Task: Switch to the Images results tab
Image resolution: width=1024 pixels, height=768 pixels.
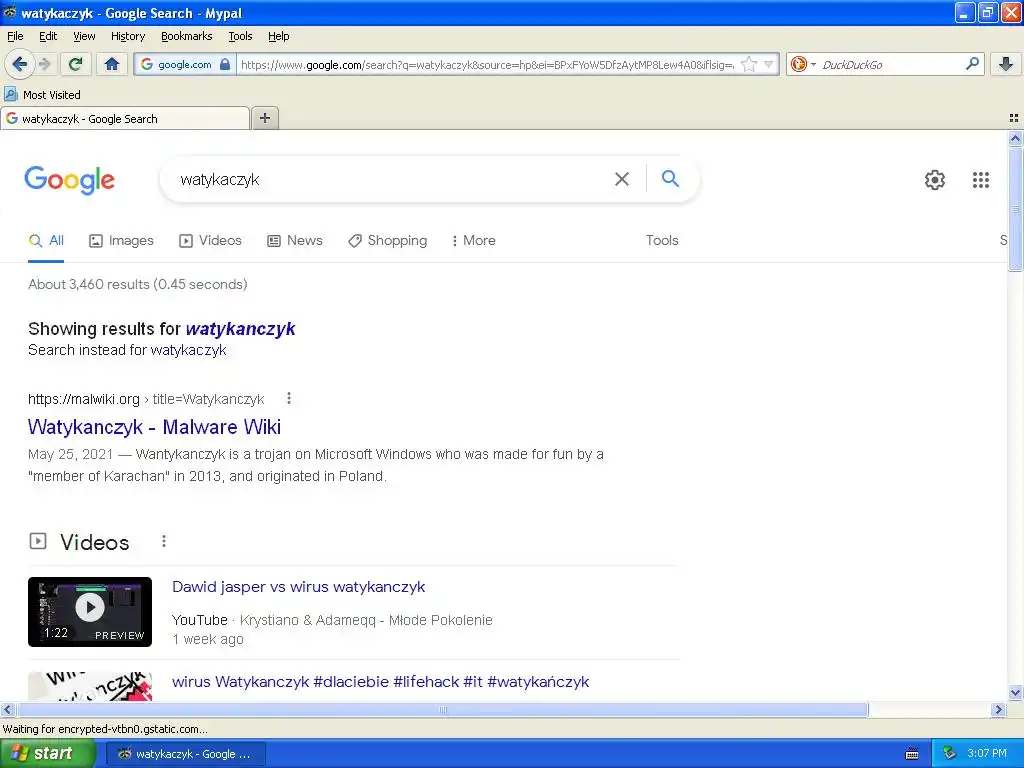Action: coord(121,240)
